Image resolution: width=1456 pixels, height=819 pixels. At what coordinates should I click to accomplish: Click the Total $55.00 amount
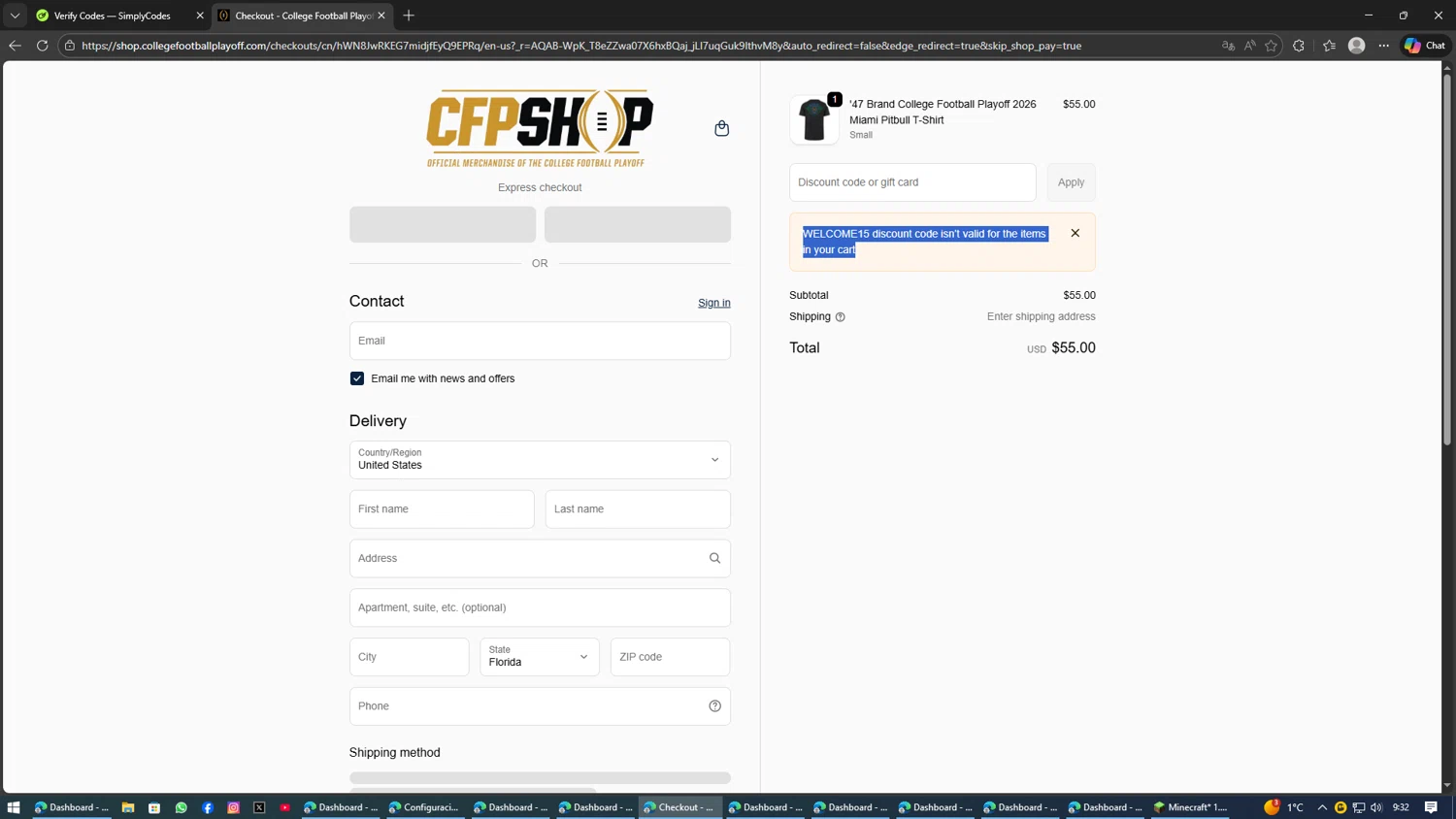click(x=1074, y=347)
